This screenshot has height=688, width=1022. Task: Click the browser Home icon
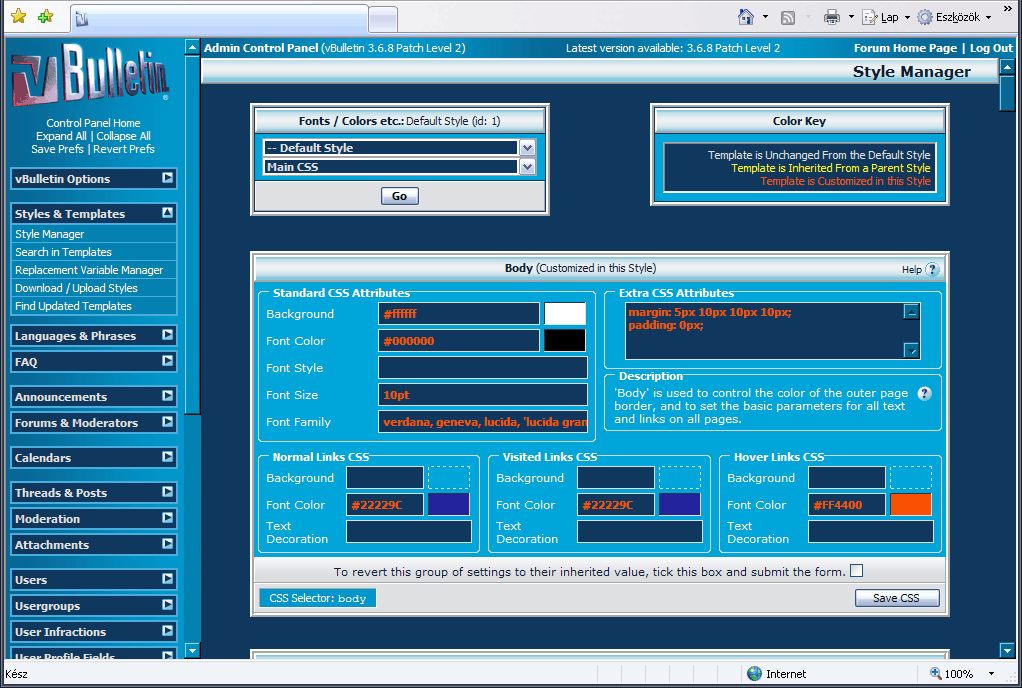[745, 17]
